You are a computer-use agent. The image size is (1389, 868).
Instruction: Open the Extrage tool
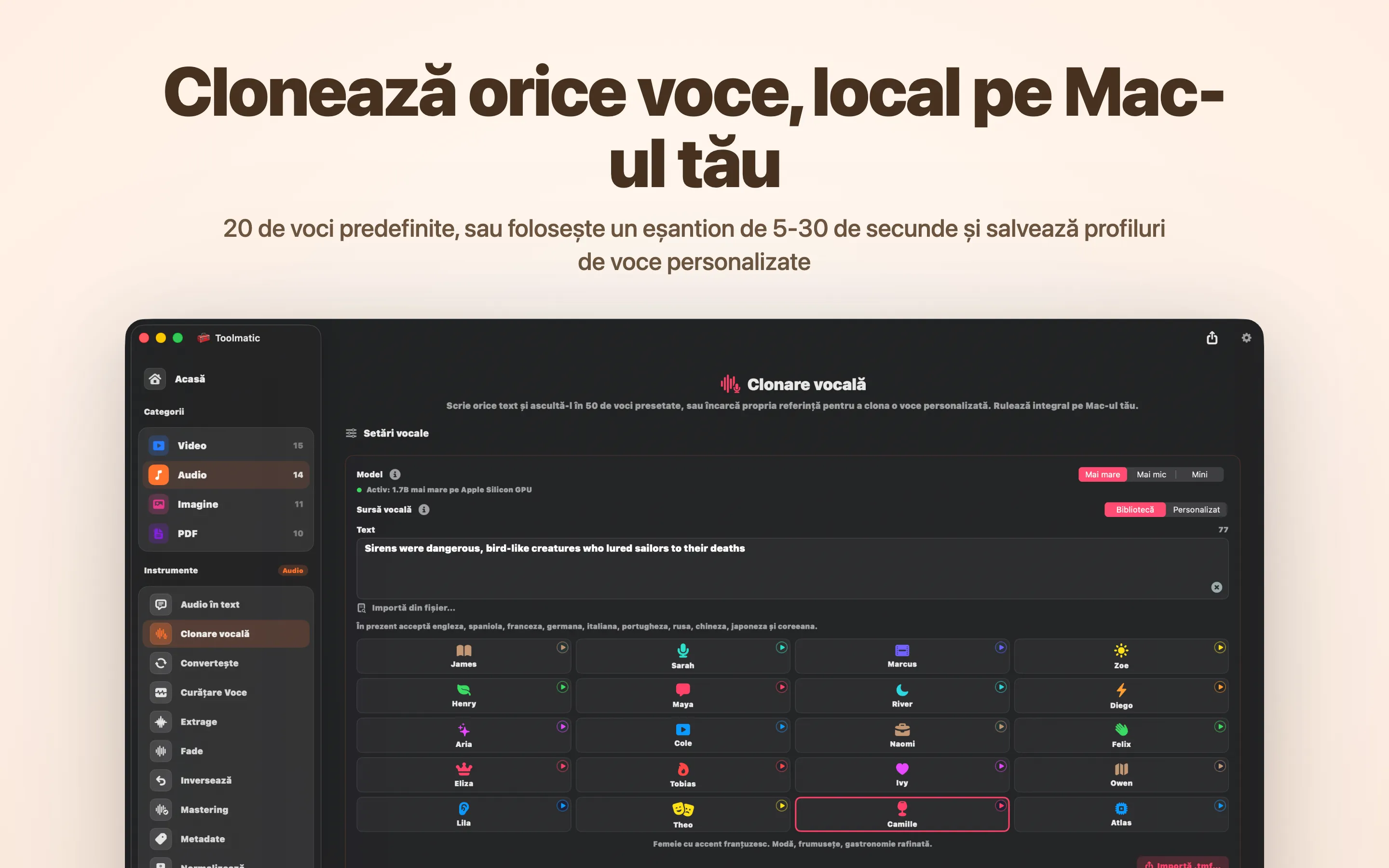226,721
